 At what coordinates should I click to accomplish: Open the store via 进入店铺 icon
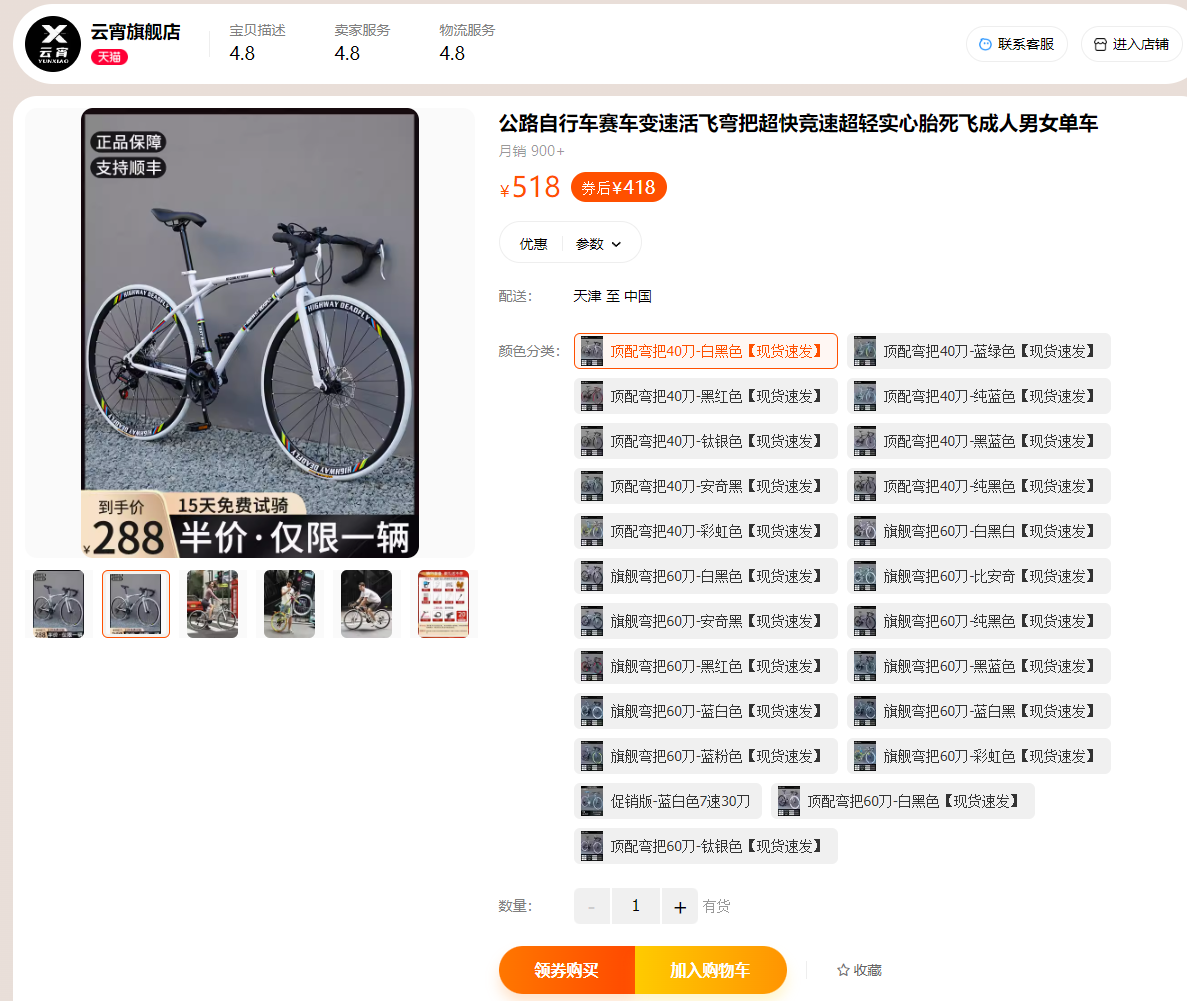coord(1100,44)
